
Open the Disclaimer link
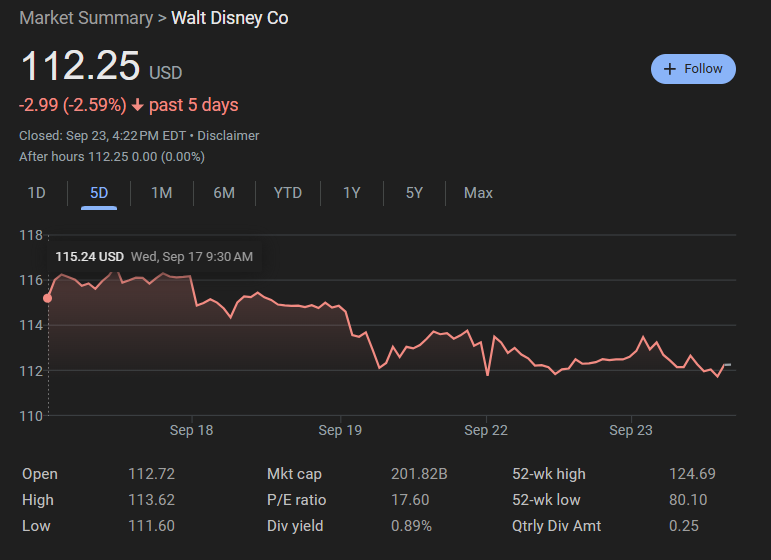pos(228,135)
